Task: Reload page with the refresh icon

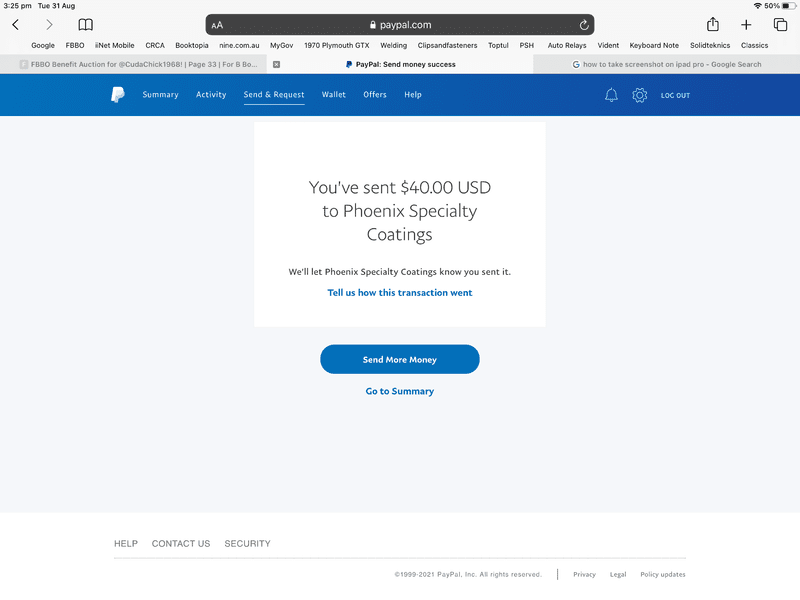Action: (x=584, y=25)
